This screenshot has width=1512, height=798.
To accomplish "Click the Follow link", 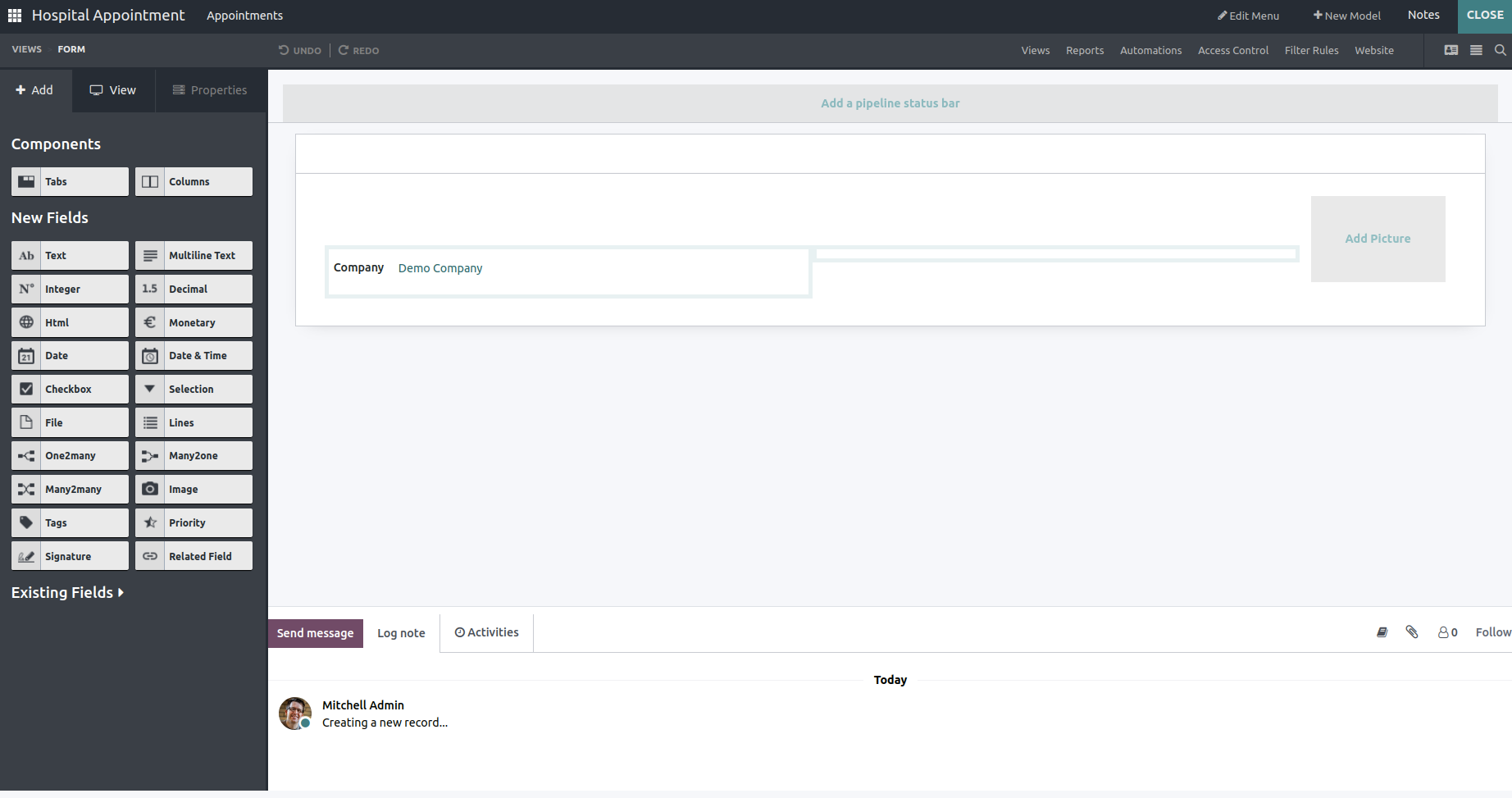I will coord(1493,632).
